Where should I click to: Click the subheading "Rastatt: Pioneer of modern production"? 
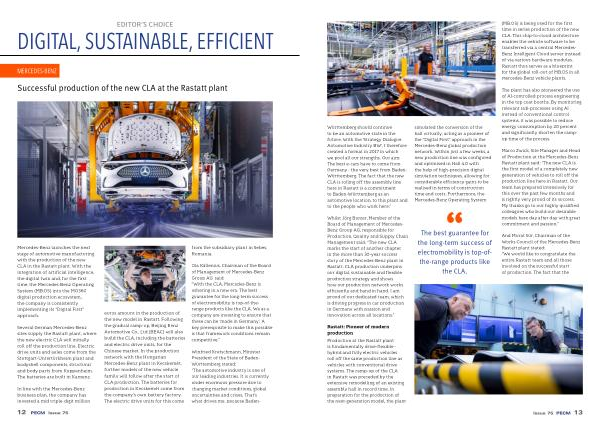358,329
